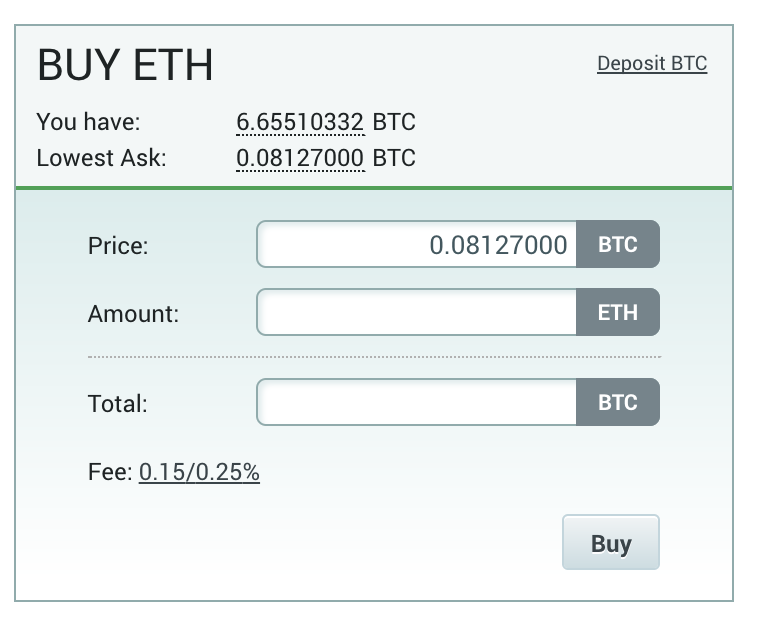This screenshot has width=758, height=620.
Task: Click the "Price:" field label
Action: tap(118, 246)
